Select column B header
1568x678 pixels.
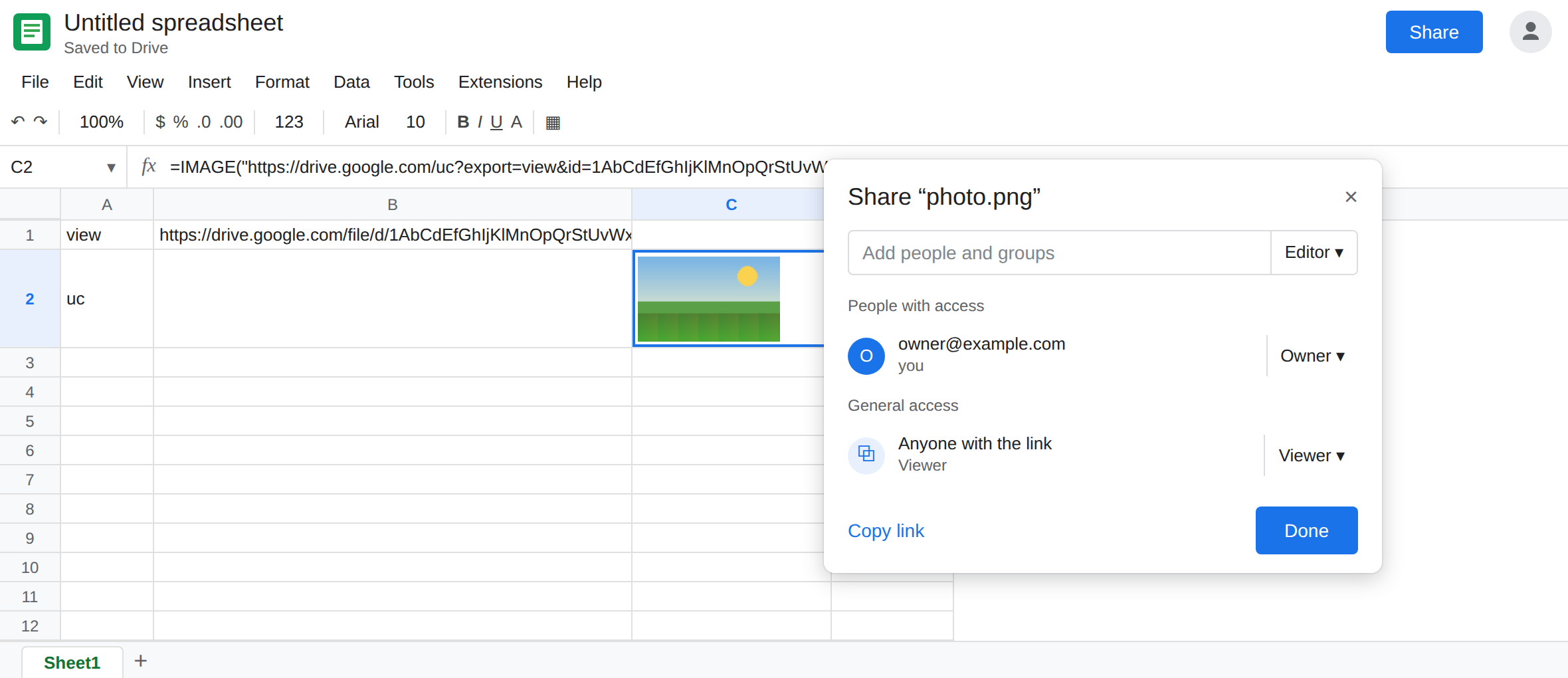point(393,205)
